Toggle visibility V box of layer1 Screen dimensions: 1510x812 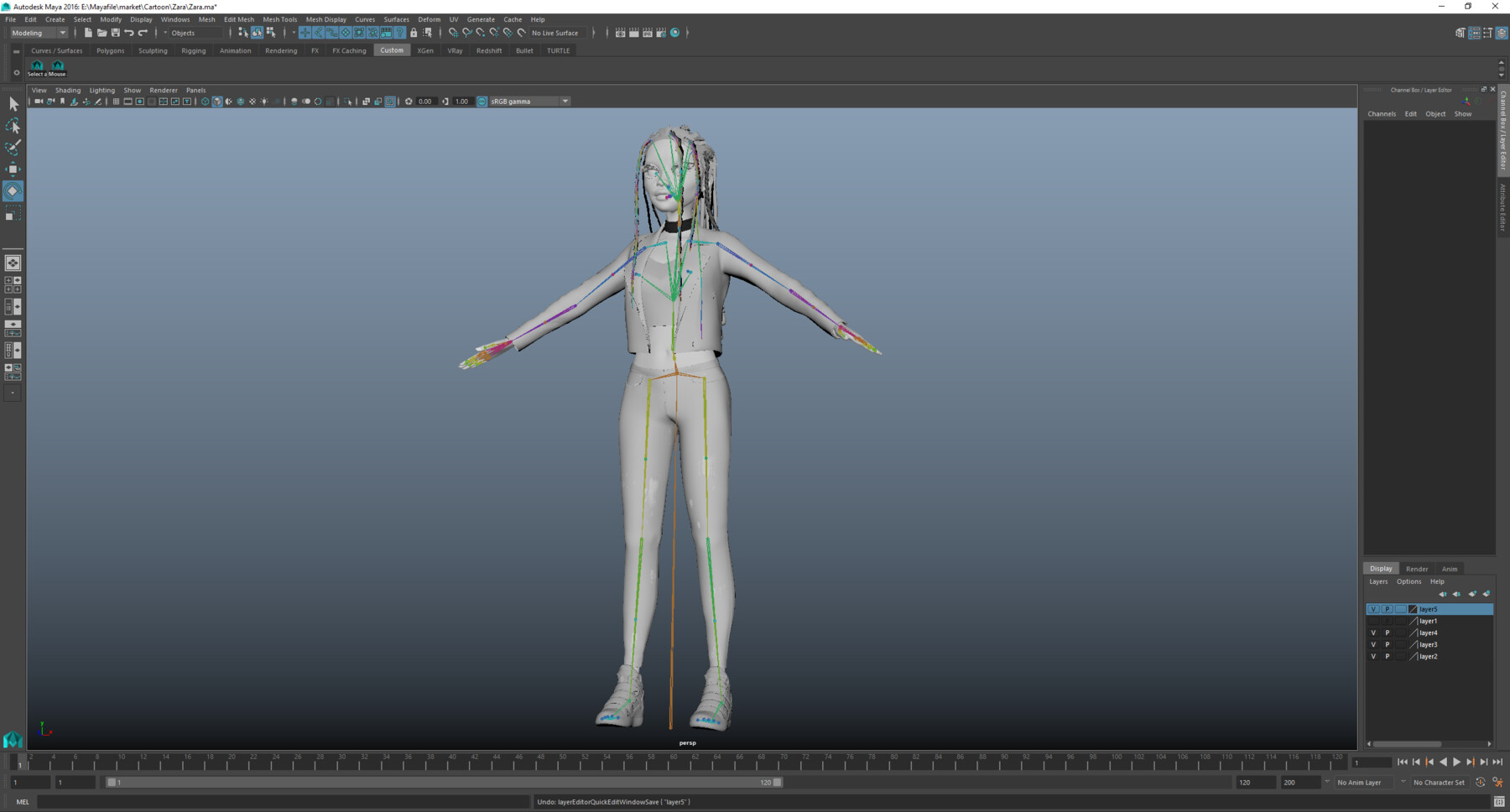(x=1373, y=622)
